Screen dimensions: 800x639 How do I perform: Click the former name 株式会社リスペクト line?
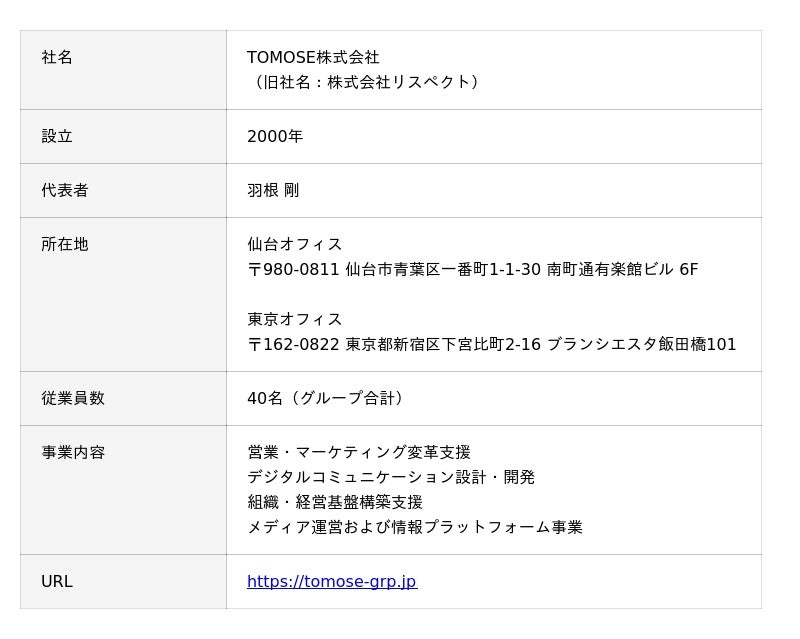(x=366, y=82)
